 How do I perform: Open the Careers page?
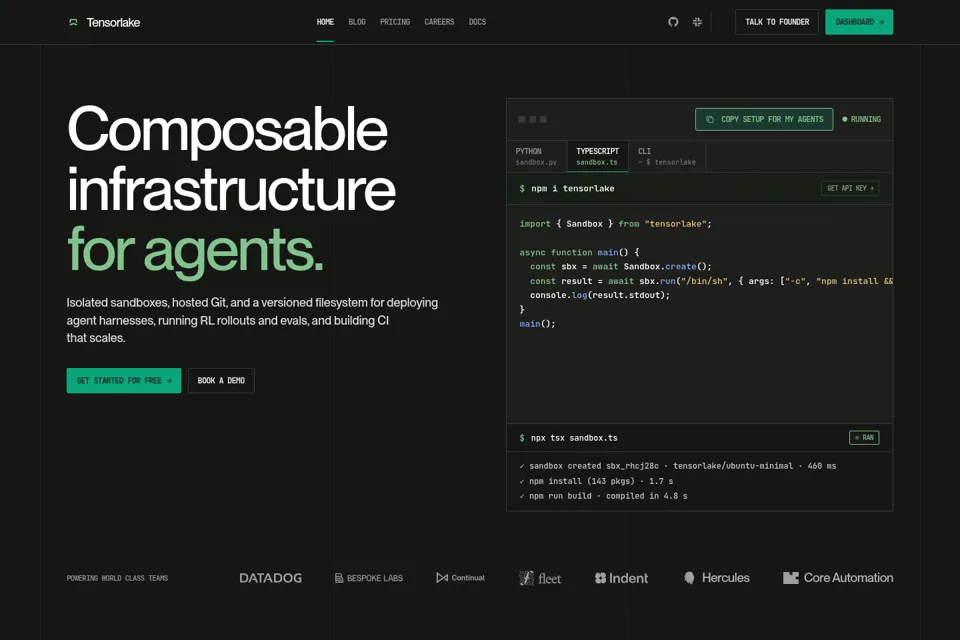(x=440, y=22)
